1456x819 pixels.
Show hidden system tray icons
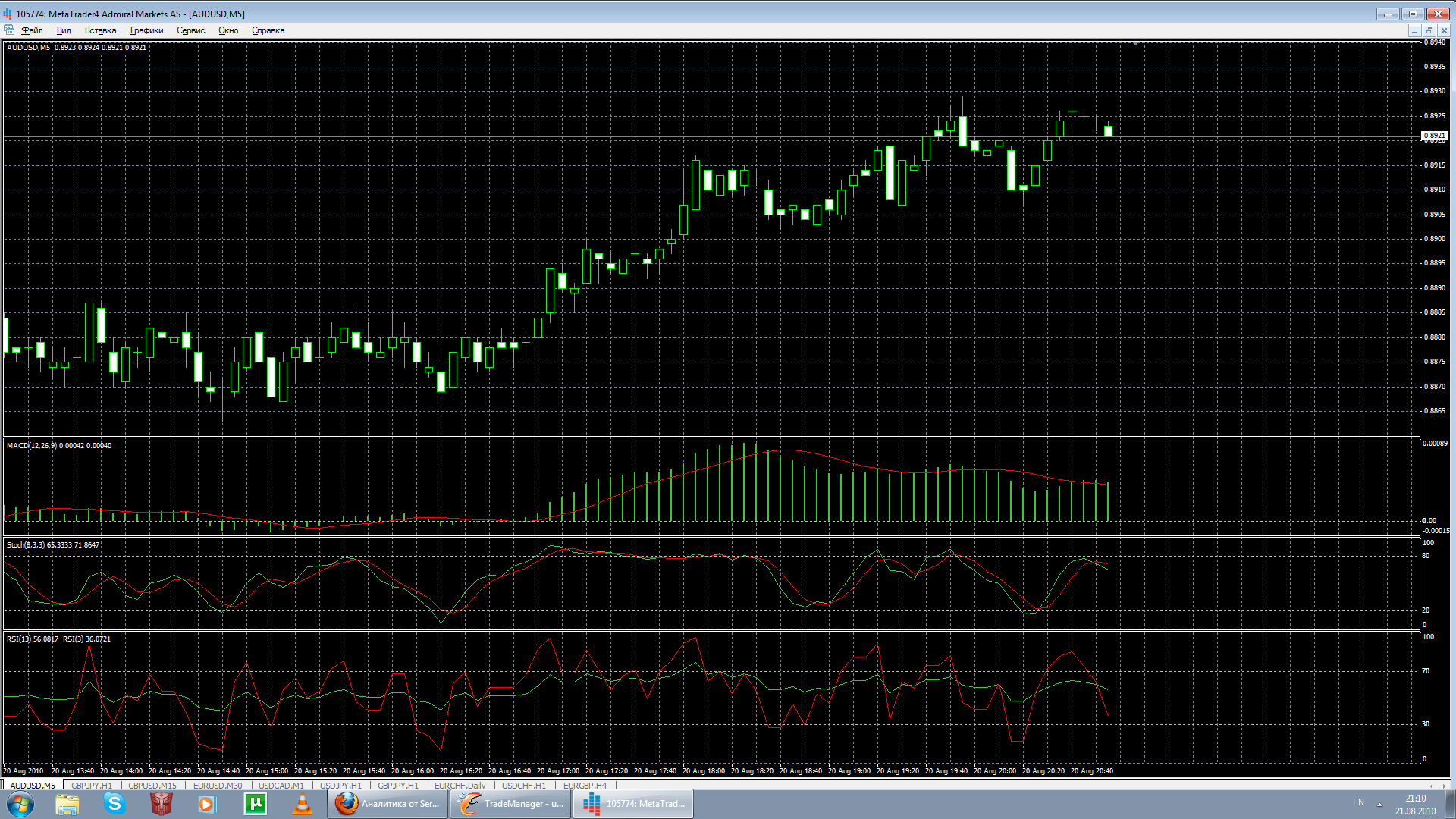pyautogui.click(x=1379, y=804)
